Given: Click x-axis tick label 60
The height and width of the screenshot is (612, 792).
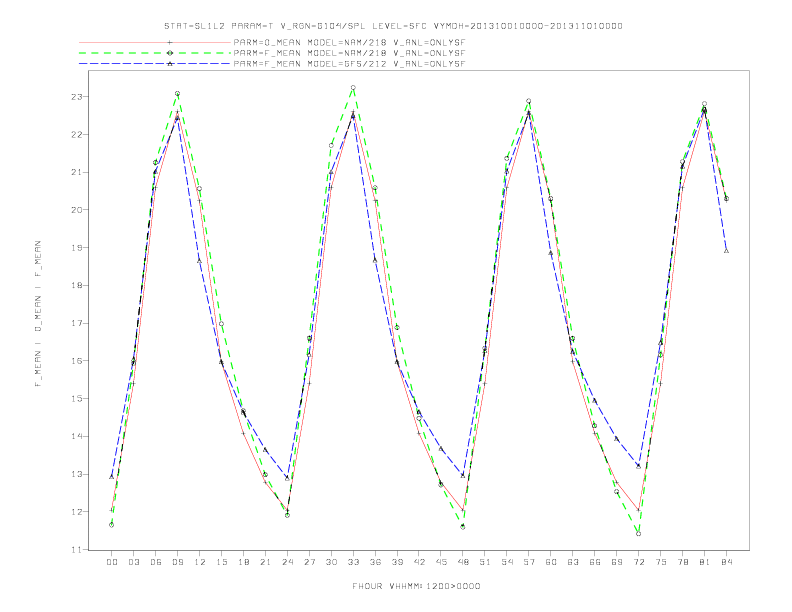Looking at the screenshot, I should 551,562.
